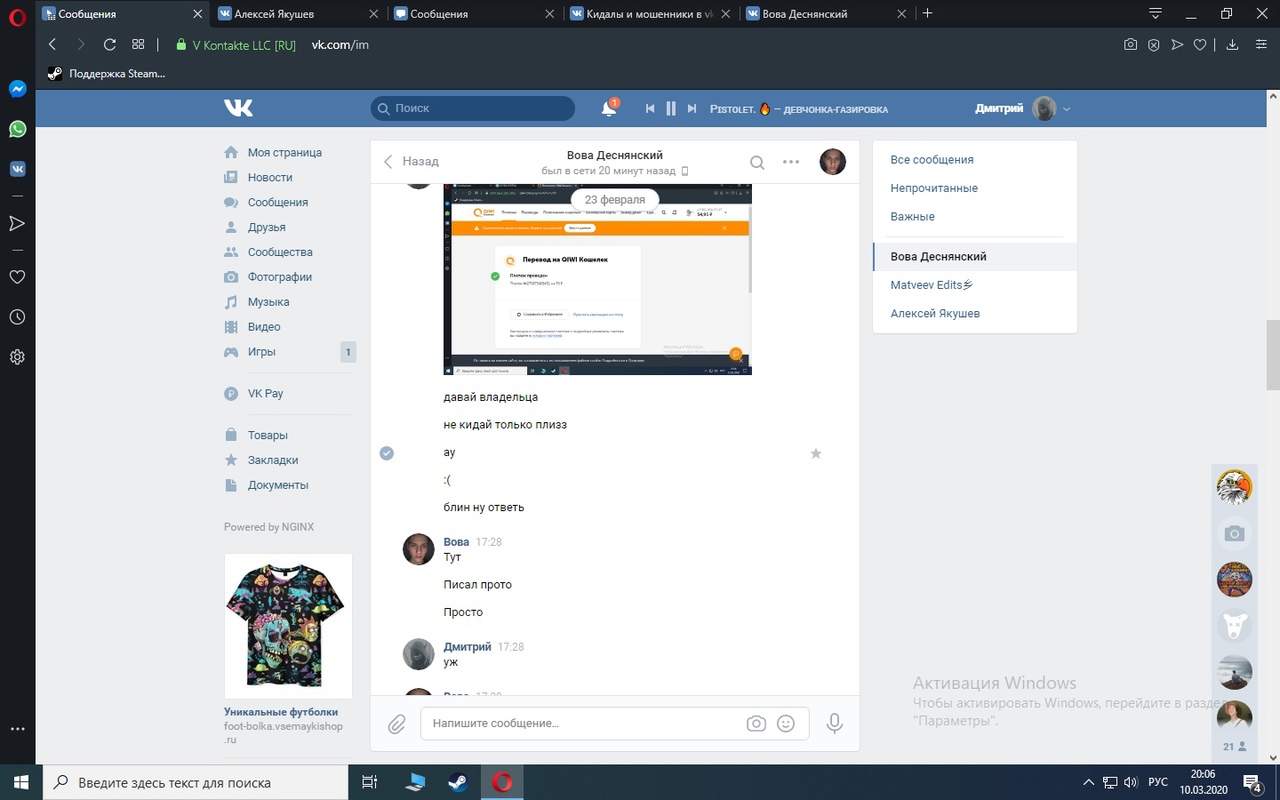Viewport: 1280px width, 800px height.
Task: Open conversation actions three-dot menu
Action: pos(791,162)
